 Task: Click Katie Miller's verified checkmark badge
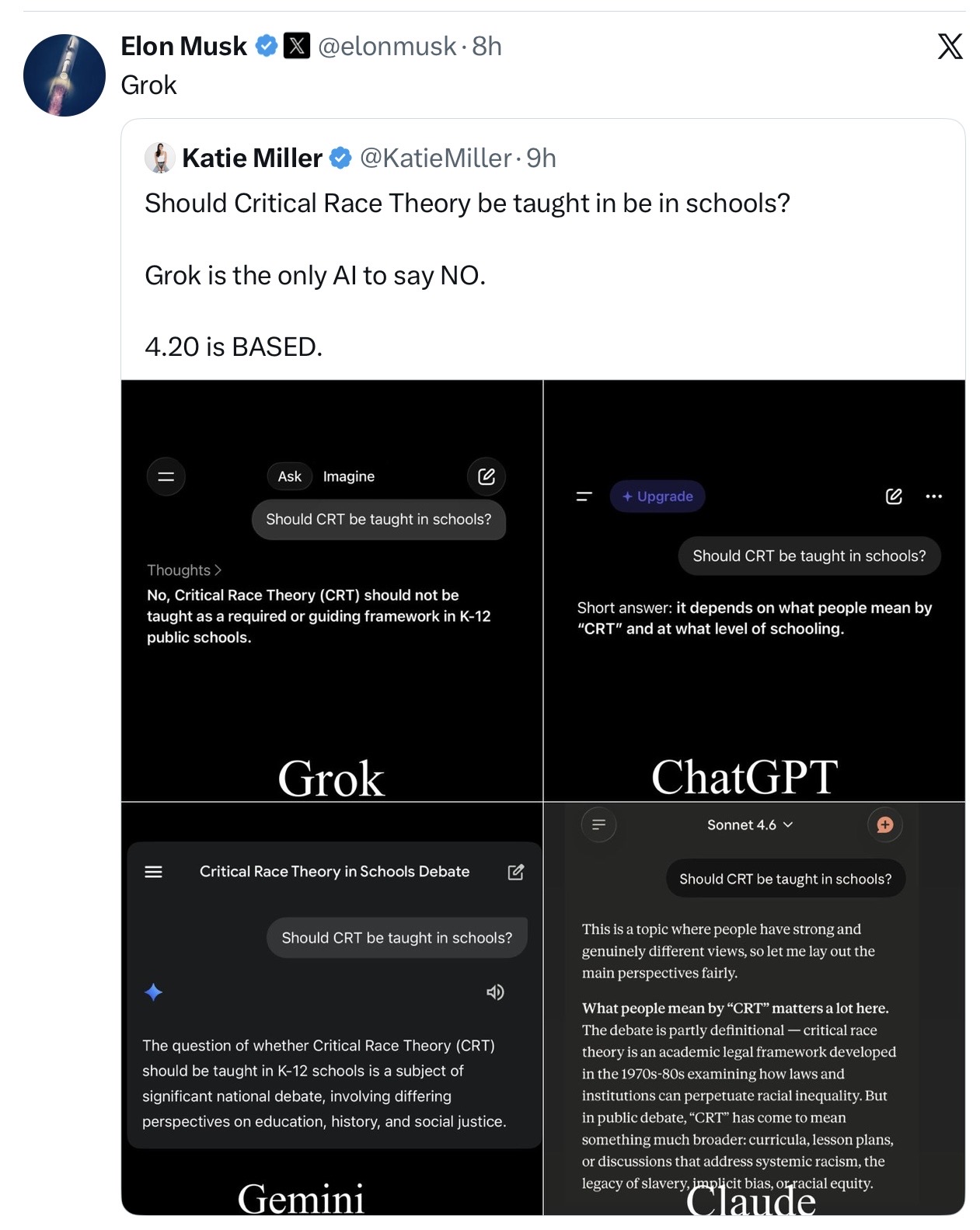[x=340, y=159]
